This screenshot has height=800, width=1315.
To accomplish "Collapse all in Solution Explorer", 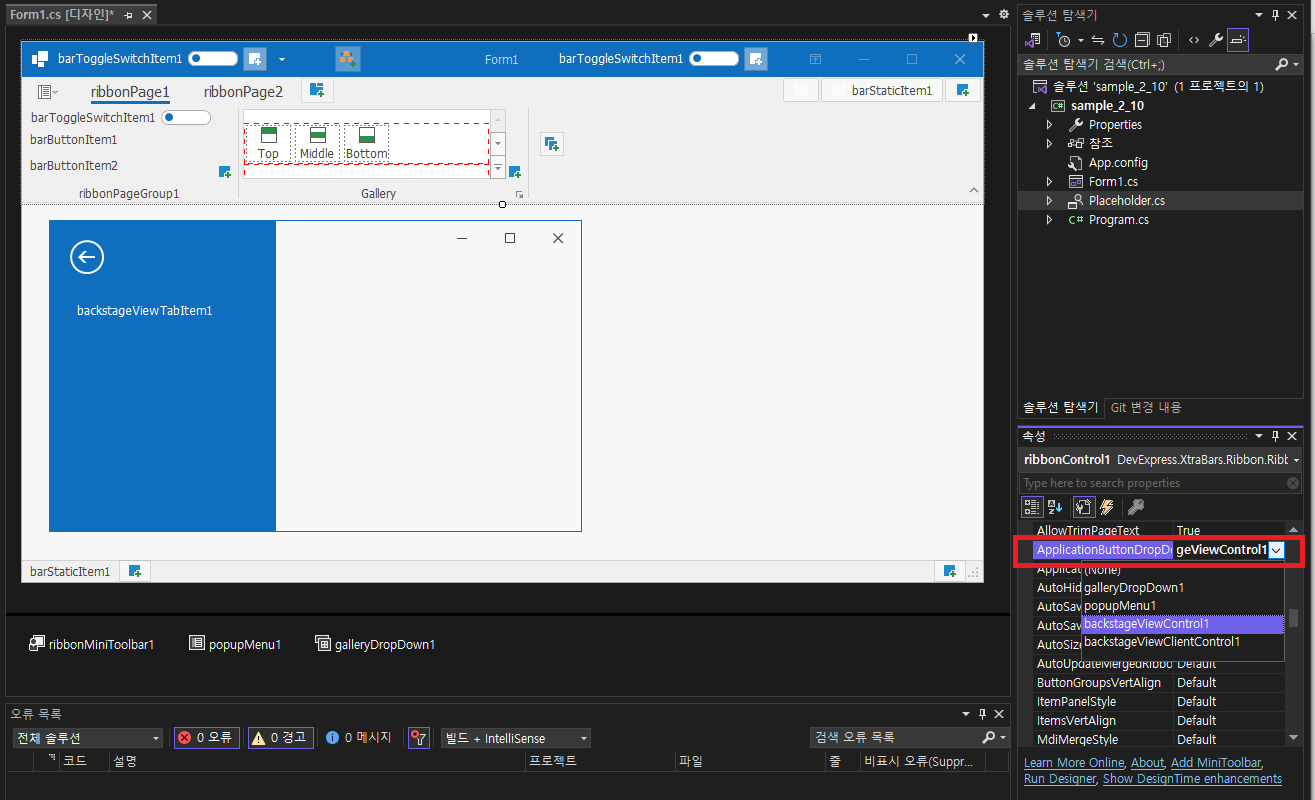I will [1142, 40].
